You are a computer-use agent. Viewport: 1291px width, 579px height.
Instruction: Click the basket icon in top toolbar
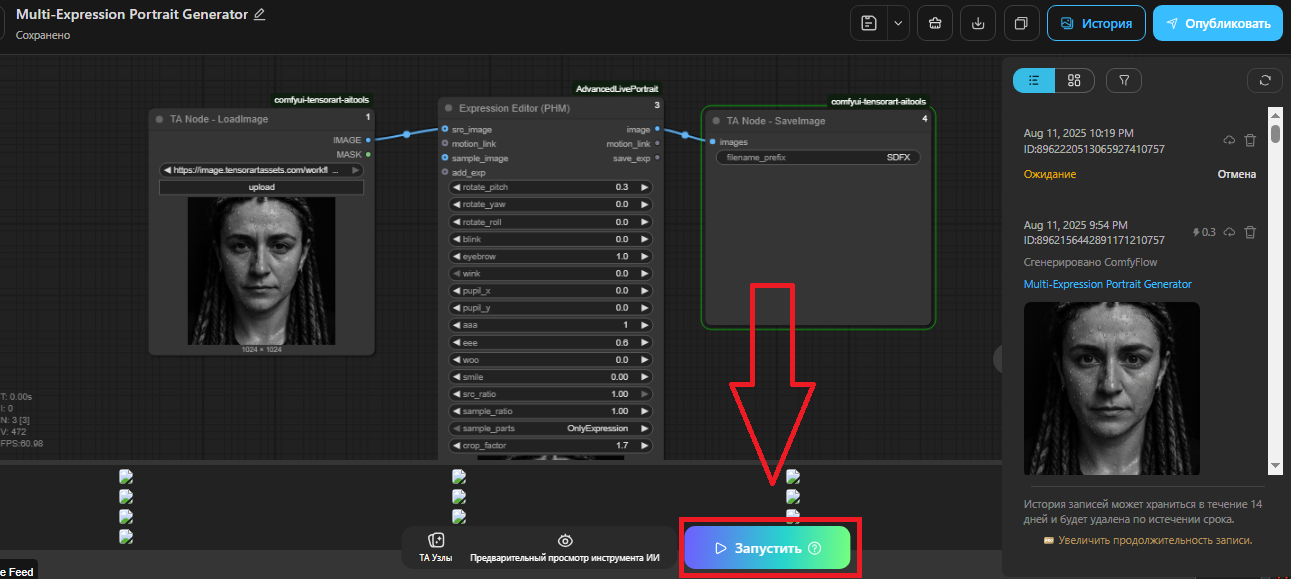tap(934, 23)
